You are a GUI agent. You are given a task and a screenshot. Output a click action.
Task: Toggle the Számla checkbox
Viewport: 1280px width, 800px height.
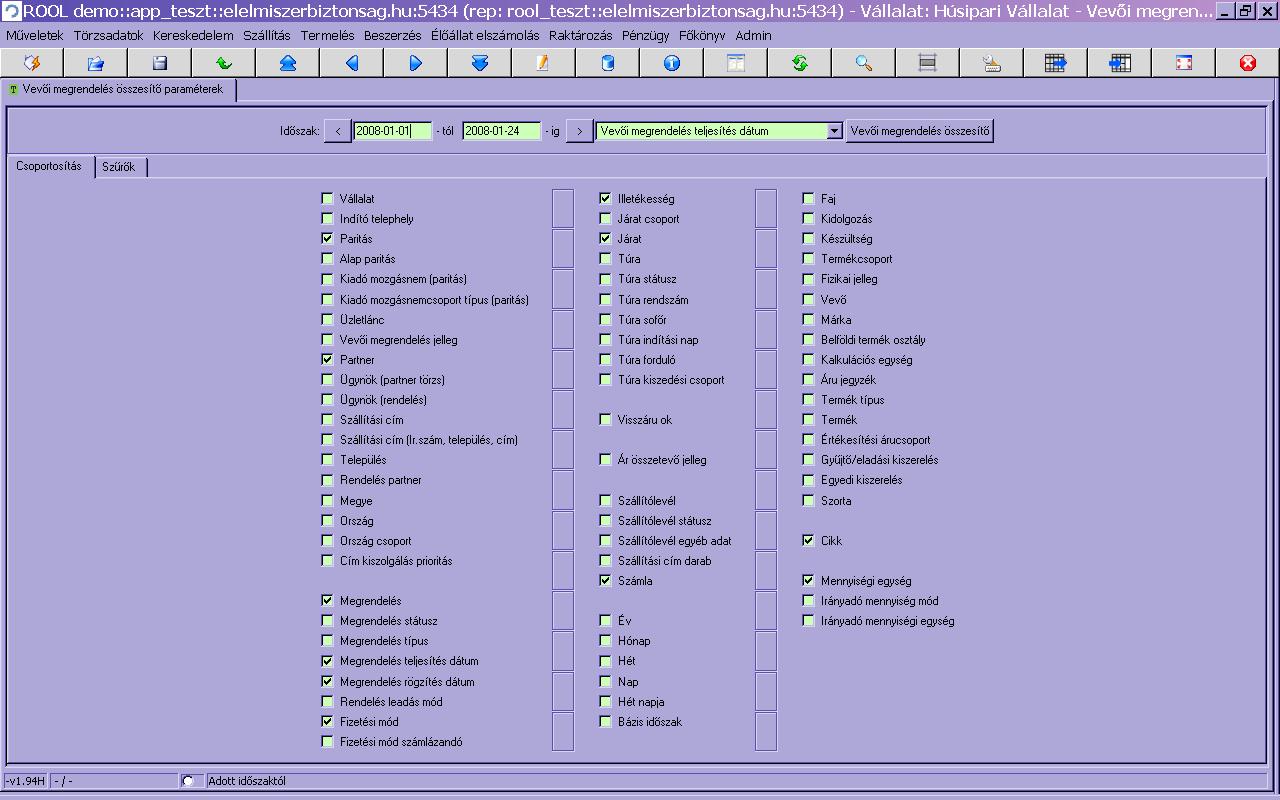(x=605, y=580)
